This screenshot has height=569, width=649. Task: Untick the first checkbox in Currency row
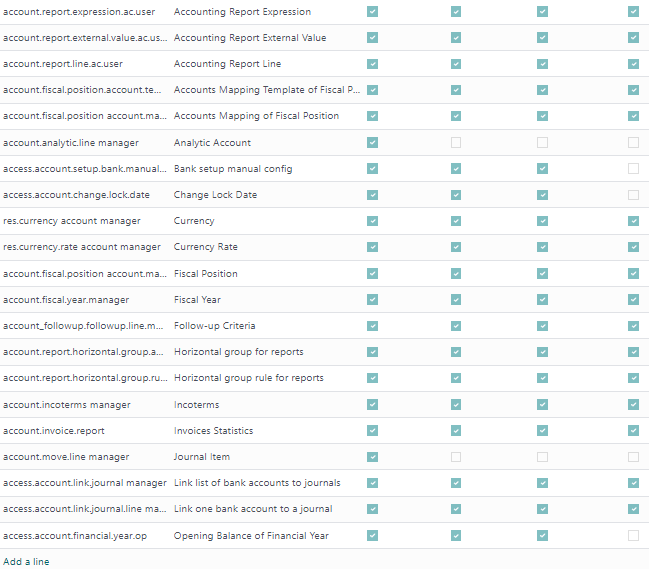click(373, 221)
